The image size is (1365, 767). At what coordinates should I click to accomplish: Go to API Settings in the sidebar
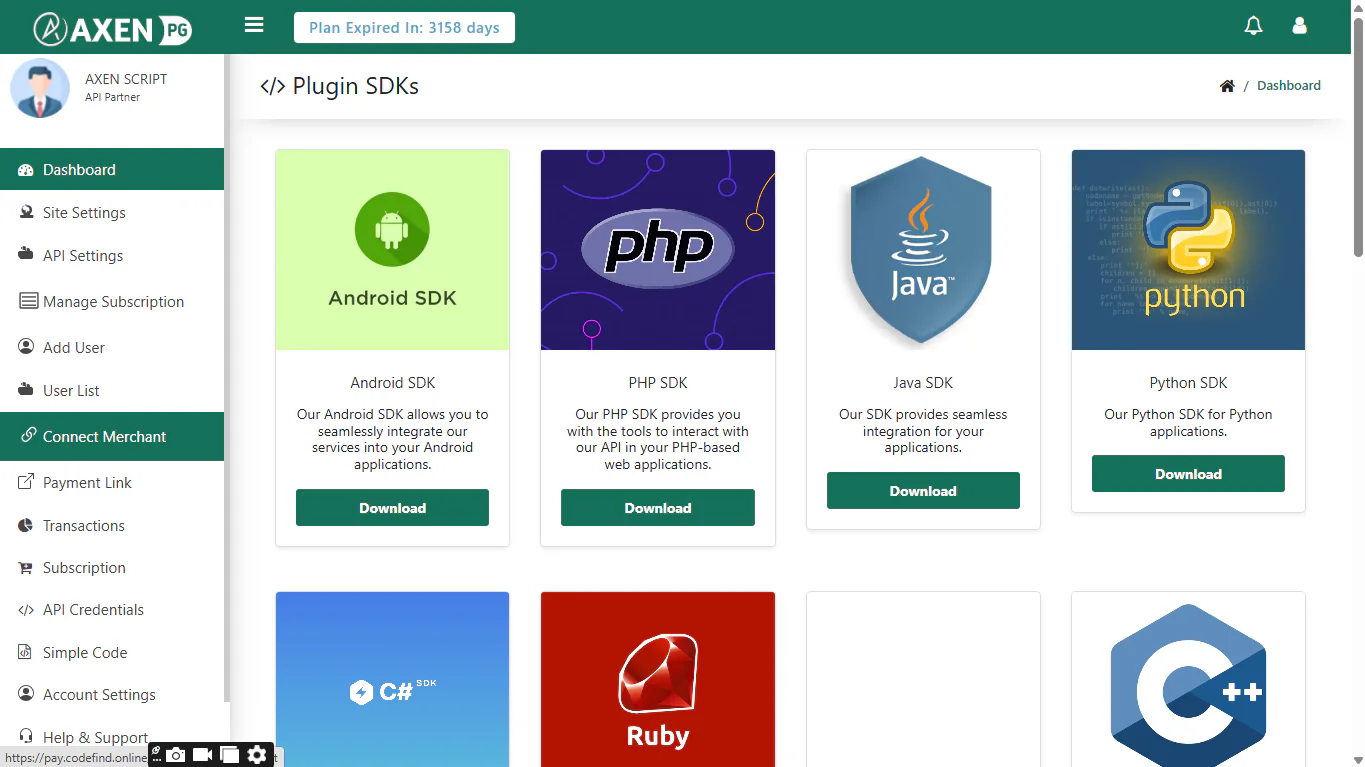pos(112,255)
